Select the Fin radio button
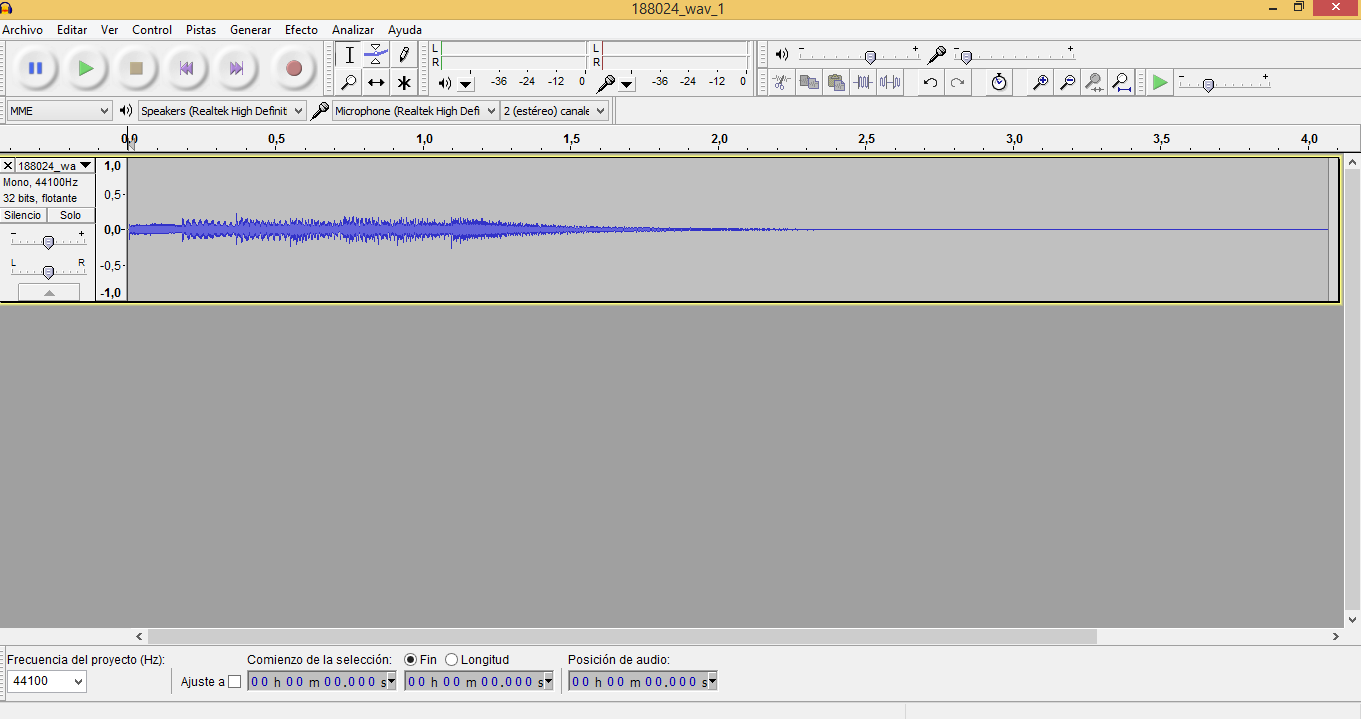Viewport: 1361px width, 719px height. (x=410, y=660)
